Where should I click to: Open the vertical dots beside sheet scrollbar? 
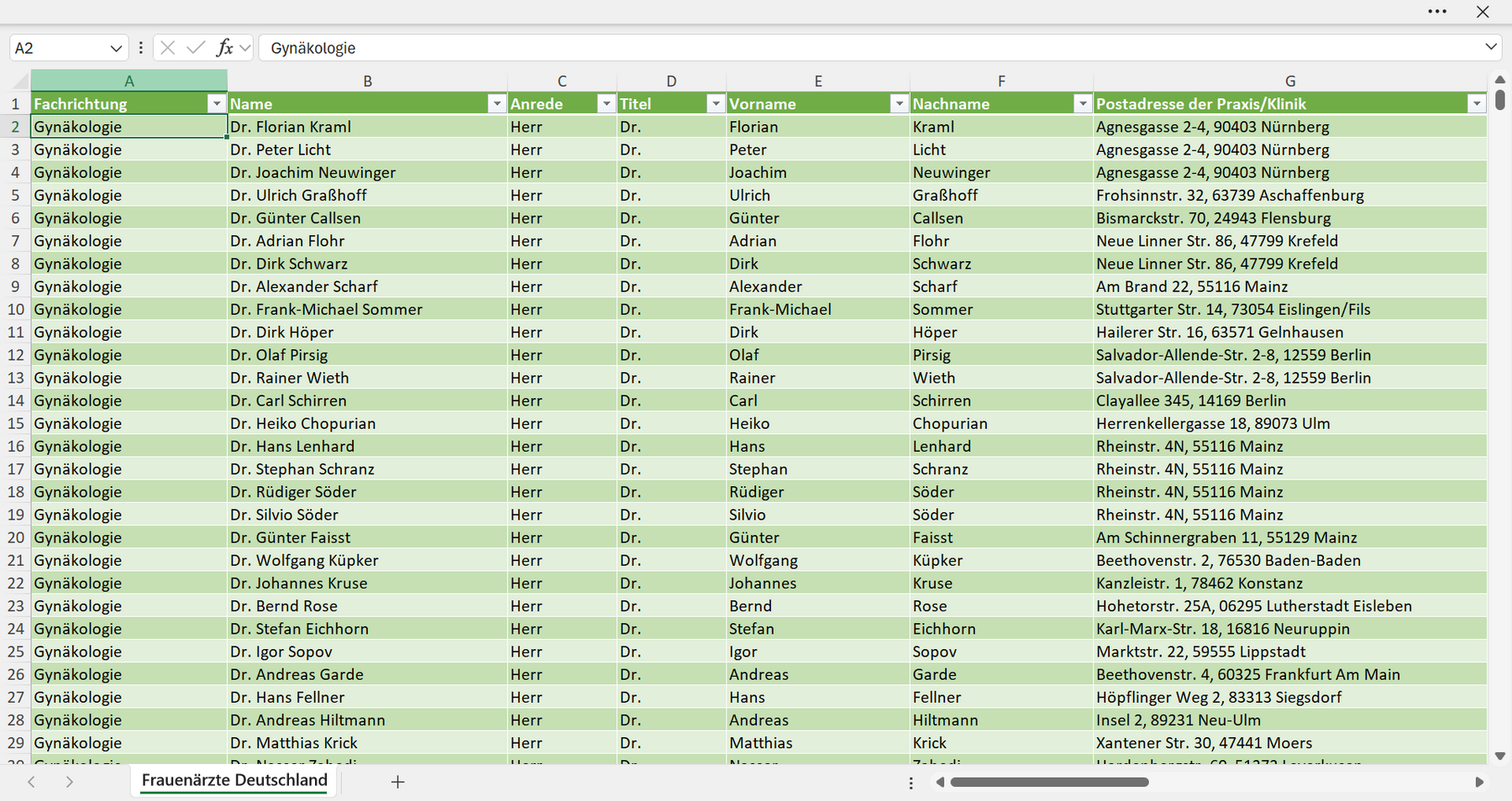(911, 783)
